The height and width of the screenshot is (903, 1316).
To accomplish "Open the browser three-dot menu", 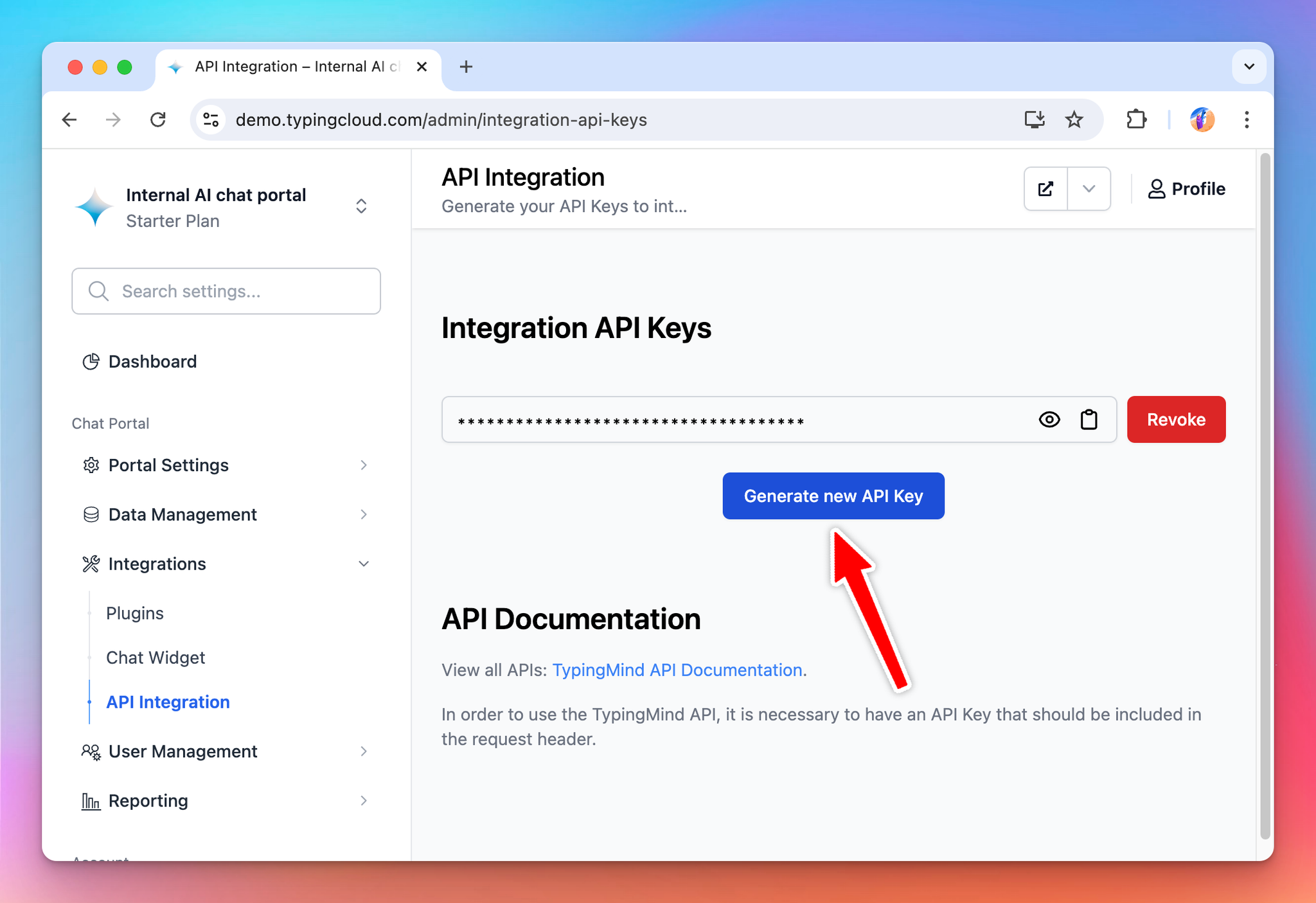I will tap(1247, 120).
